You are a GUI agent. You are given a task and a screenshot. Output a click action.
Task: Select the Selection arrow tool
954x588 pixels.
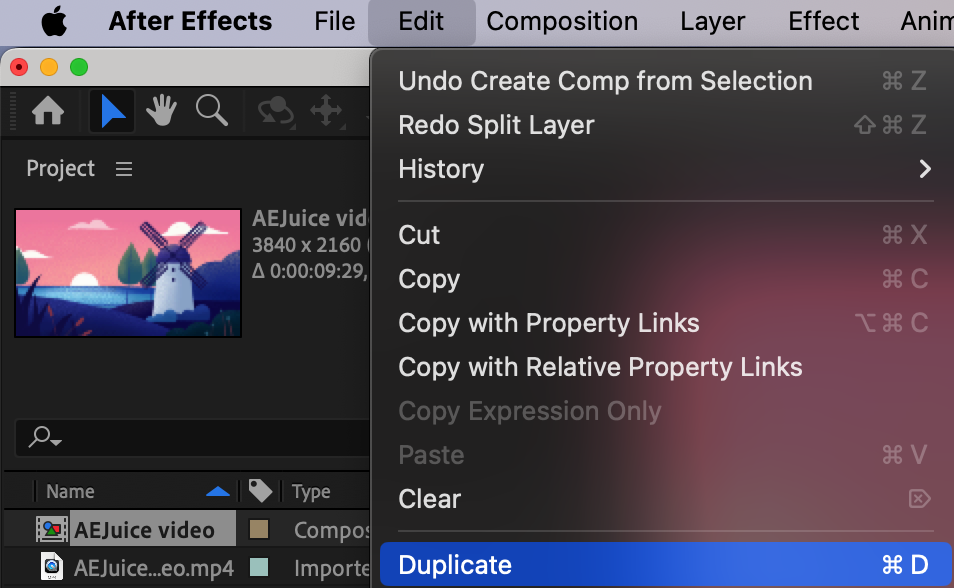tap(112, 111)
